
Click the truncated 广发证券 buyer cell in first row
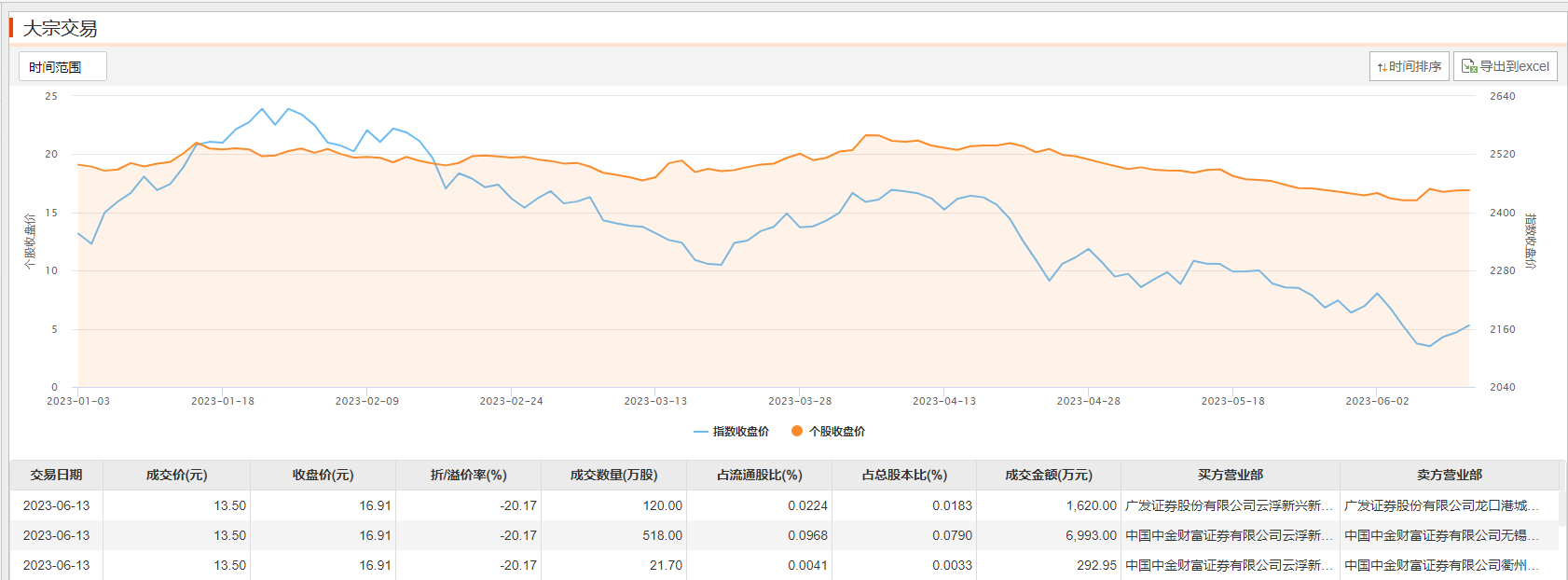point(1229,505)
